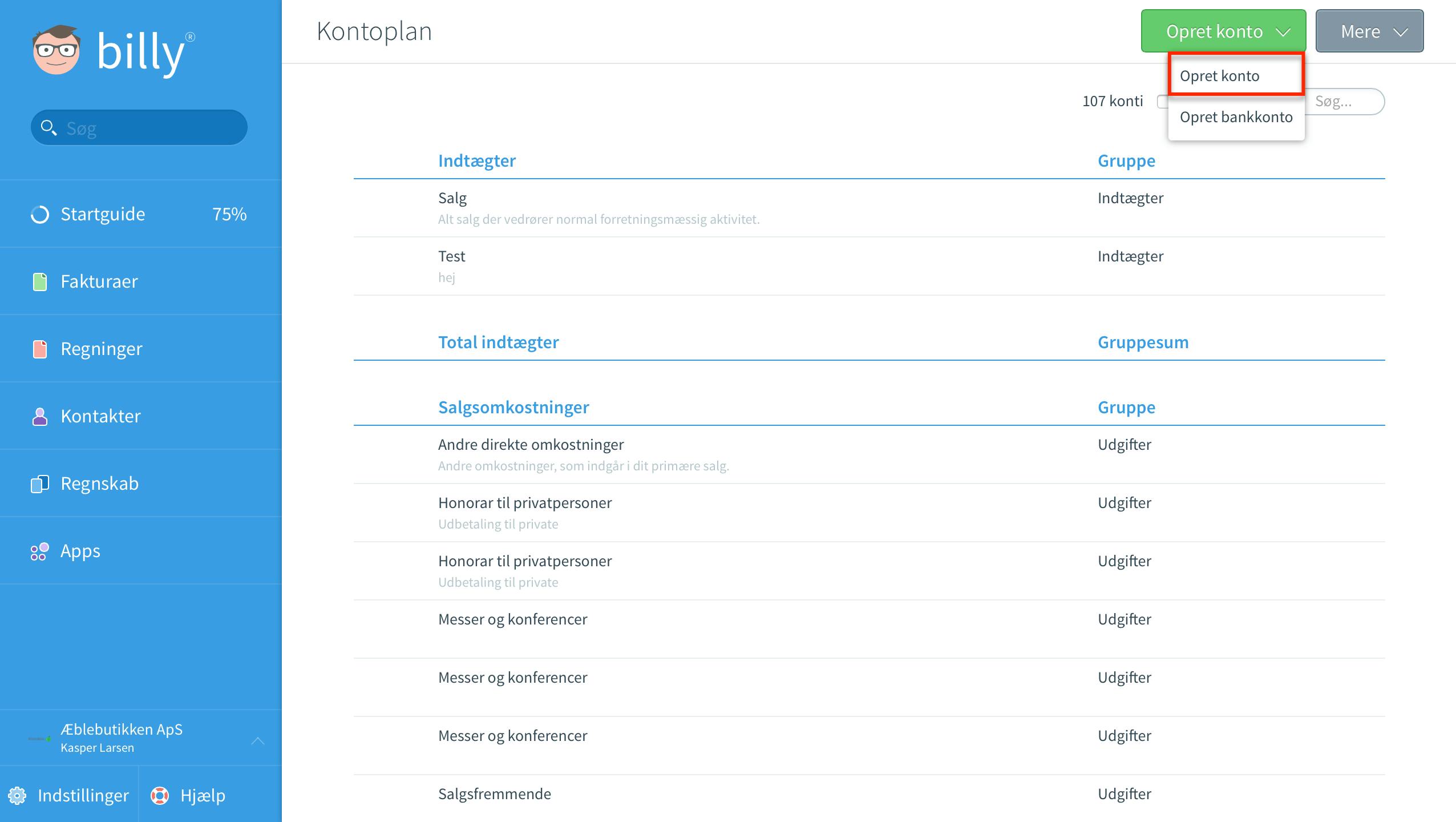Toggle the checkbox next to 107 konti
1456x822 pixels.
pos(1162,102)
